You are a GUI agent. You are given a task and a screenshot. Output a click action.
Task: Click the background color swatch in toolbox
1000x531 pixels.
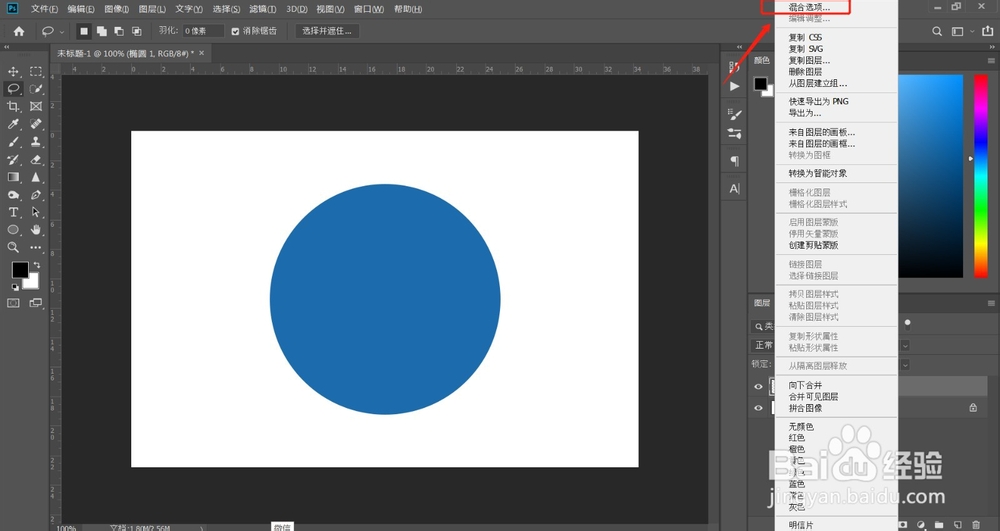click(33, 282)
